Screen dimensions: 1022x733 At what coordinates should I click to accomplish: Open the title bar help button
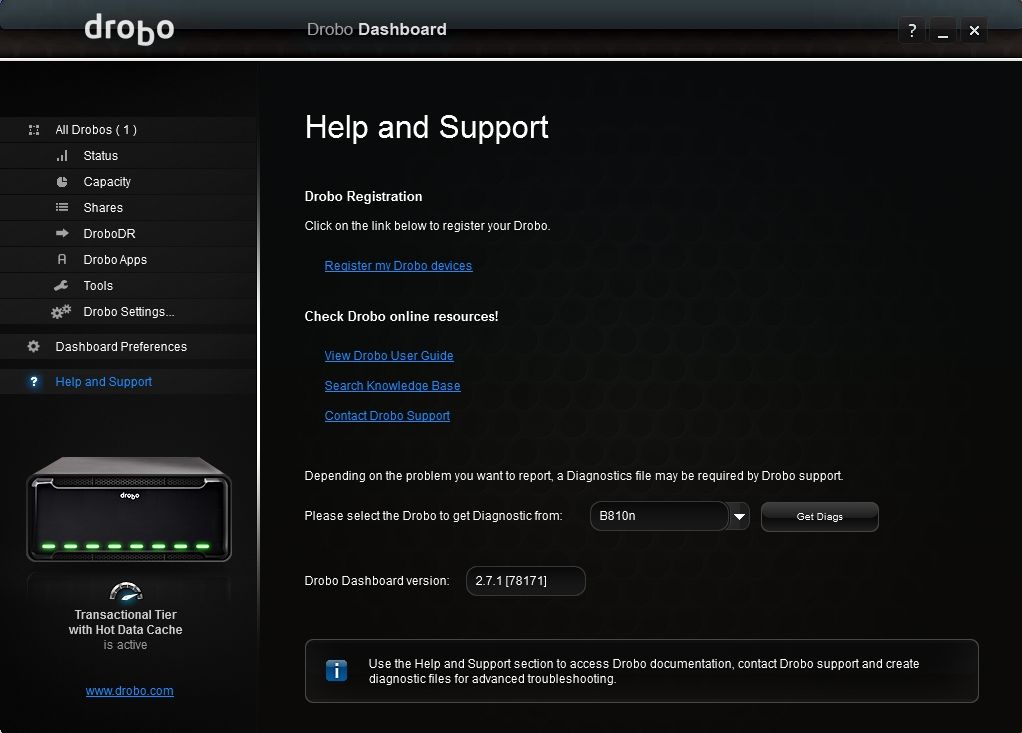point(911,30)
